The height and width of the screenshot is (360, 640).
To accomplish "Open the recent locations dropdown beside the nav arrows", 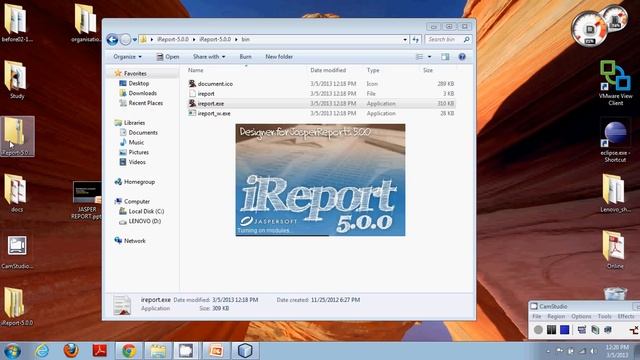I will click(x=135, y=40).
